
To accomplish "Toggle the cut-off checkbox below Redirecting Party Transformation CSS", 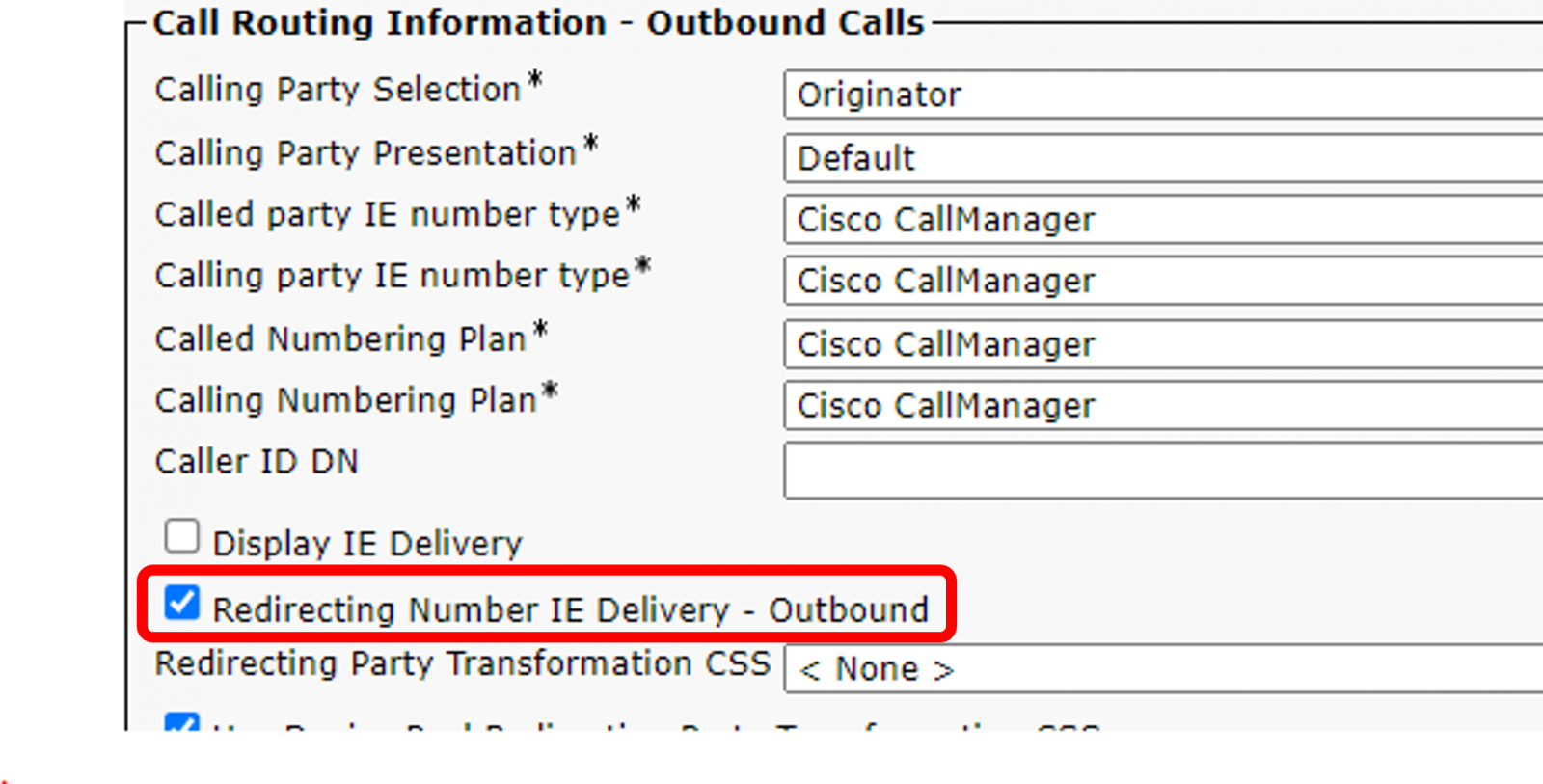I will click(x=181, y=722).
